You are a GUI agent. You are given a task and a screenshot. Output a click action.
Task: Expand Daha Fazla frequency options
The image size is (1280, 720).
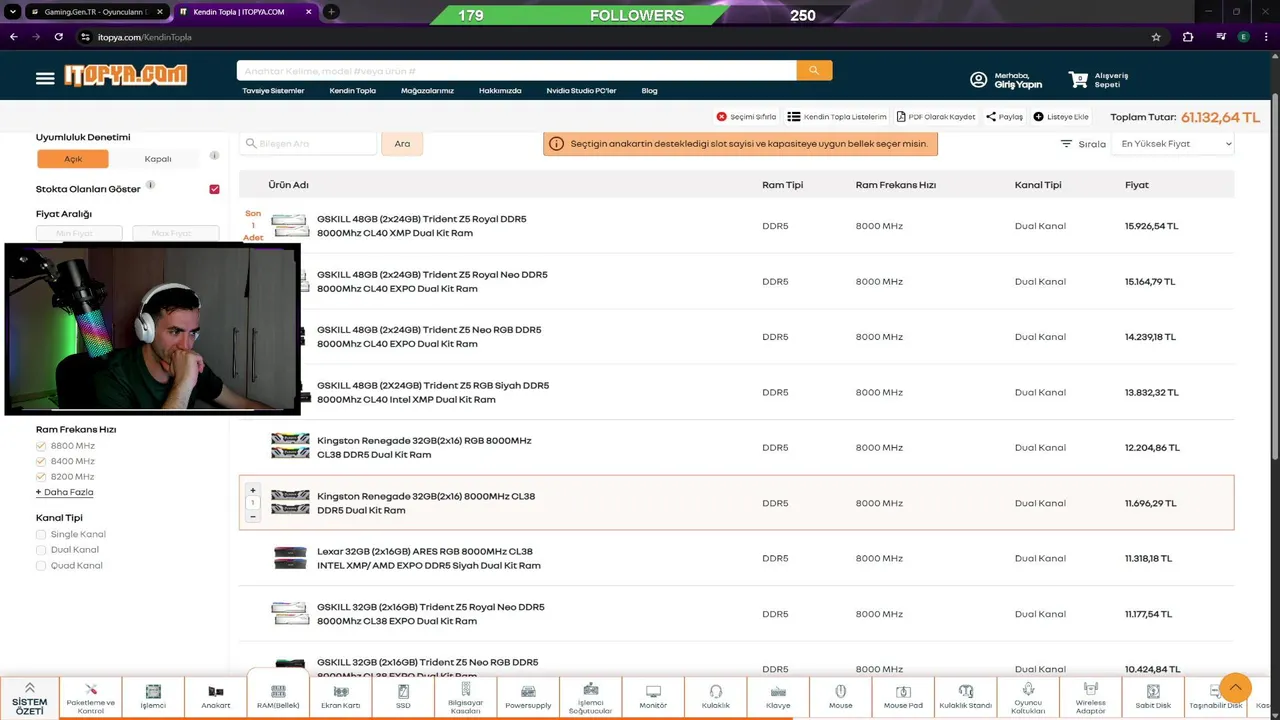click(64, 492)
